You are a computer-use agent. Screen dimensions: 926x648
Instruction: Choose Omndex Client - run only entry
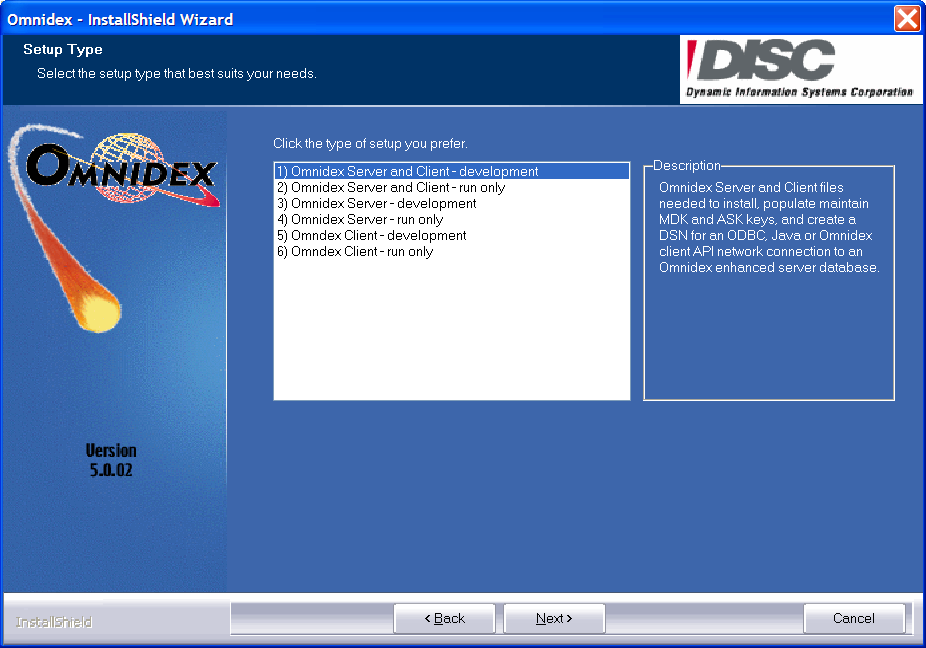tap(355, 251)
